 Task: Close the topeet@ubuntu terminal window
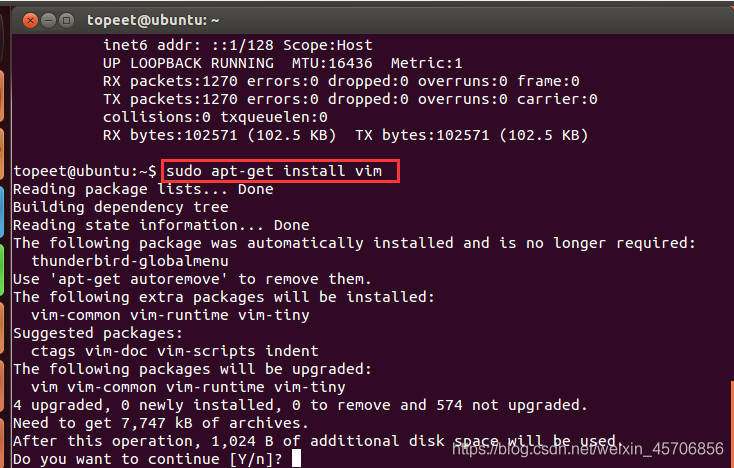tap(31, 19)
